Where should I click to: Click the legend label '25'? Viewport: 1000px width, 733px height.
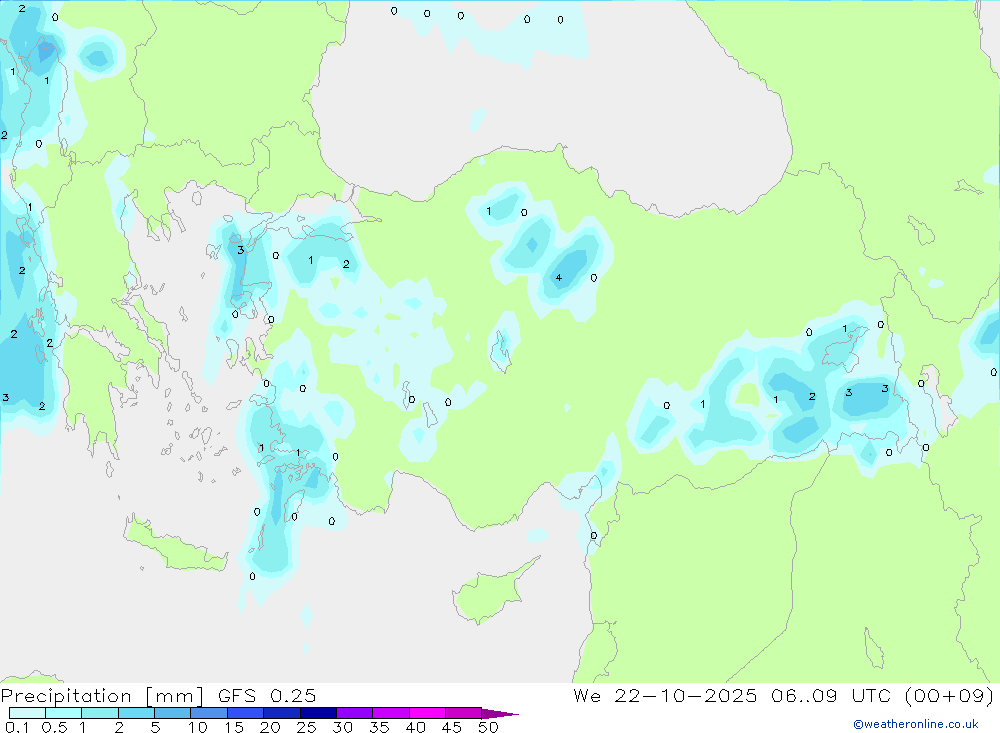(306, 727)
